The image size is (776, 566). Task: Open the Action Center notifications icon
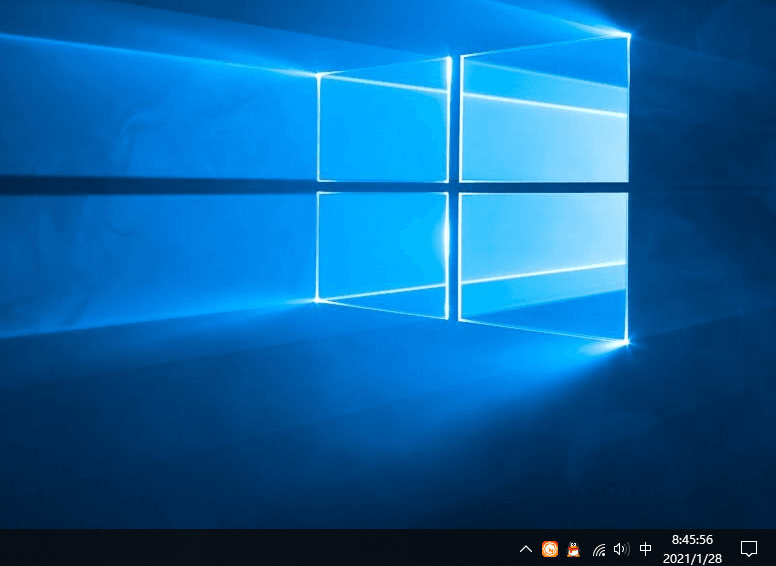[x=748, y=548]
